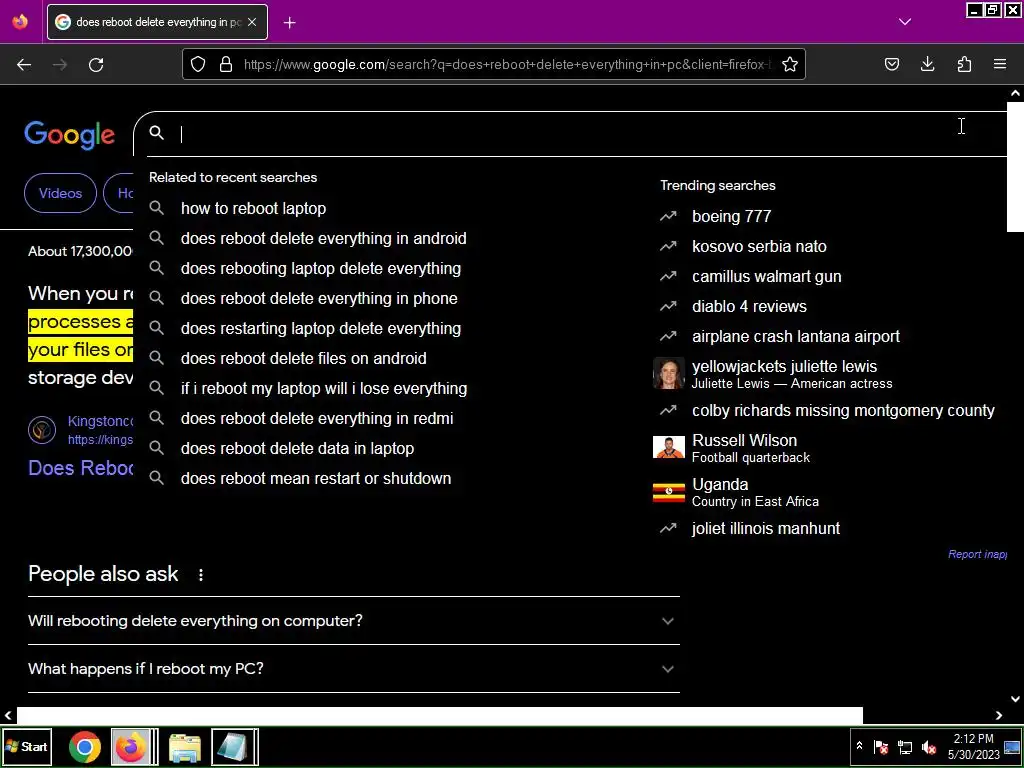Click the muted volume tray icon

pos(929,746)
